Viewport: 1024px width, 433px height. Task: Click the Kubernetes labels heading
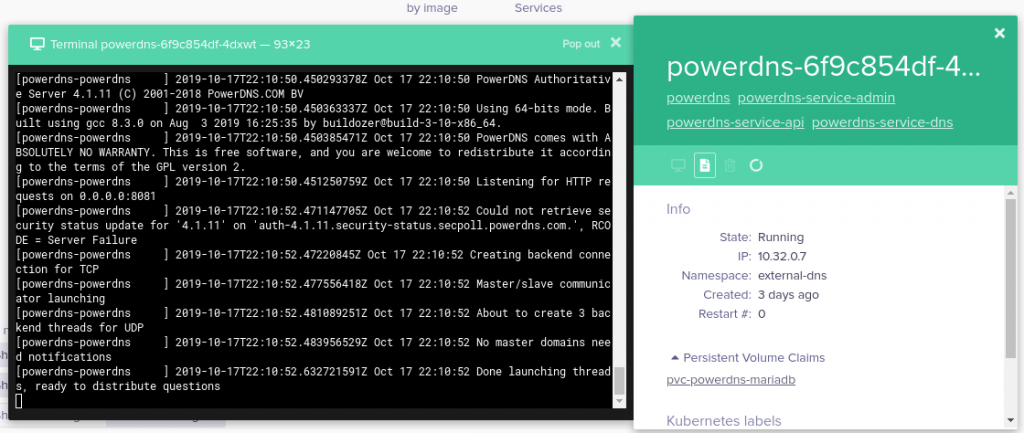coord(724,421)
